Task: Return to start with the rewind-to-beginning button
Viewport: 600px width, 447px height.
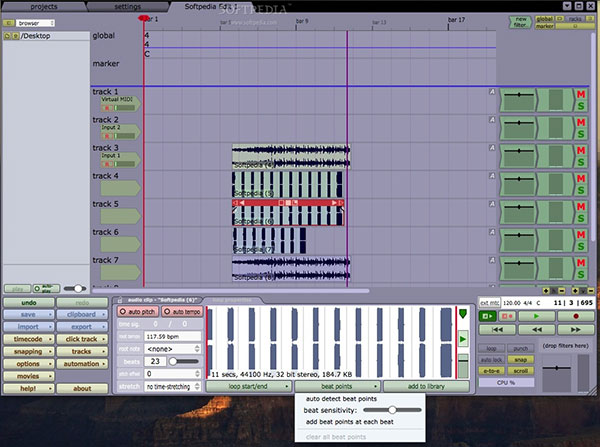Action: click(497, 330)
